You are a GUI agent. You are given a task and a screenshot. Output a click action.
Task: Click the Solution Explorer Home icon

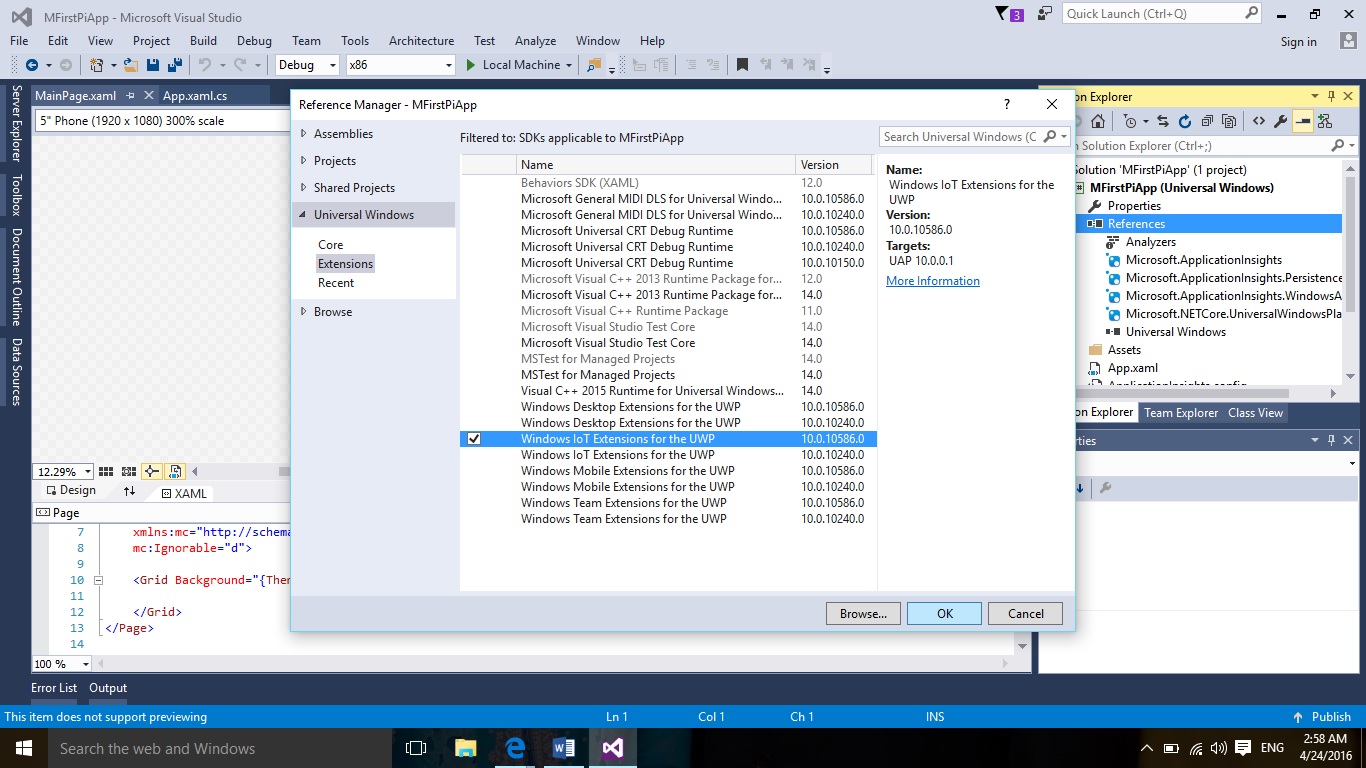[1098, 122]
